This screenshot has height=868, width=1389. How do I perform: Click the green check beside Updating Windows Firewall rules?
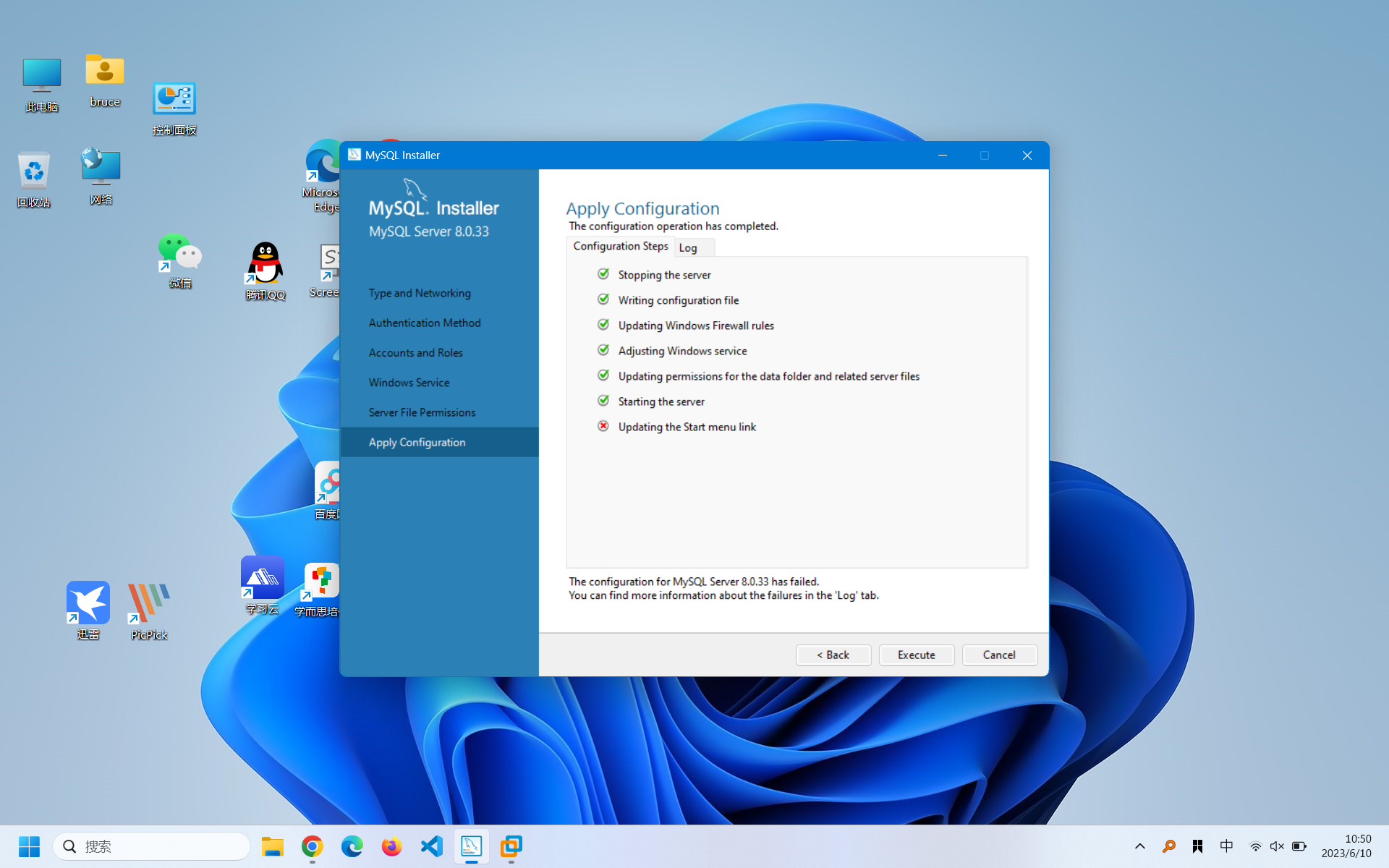coord(603,325)
